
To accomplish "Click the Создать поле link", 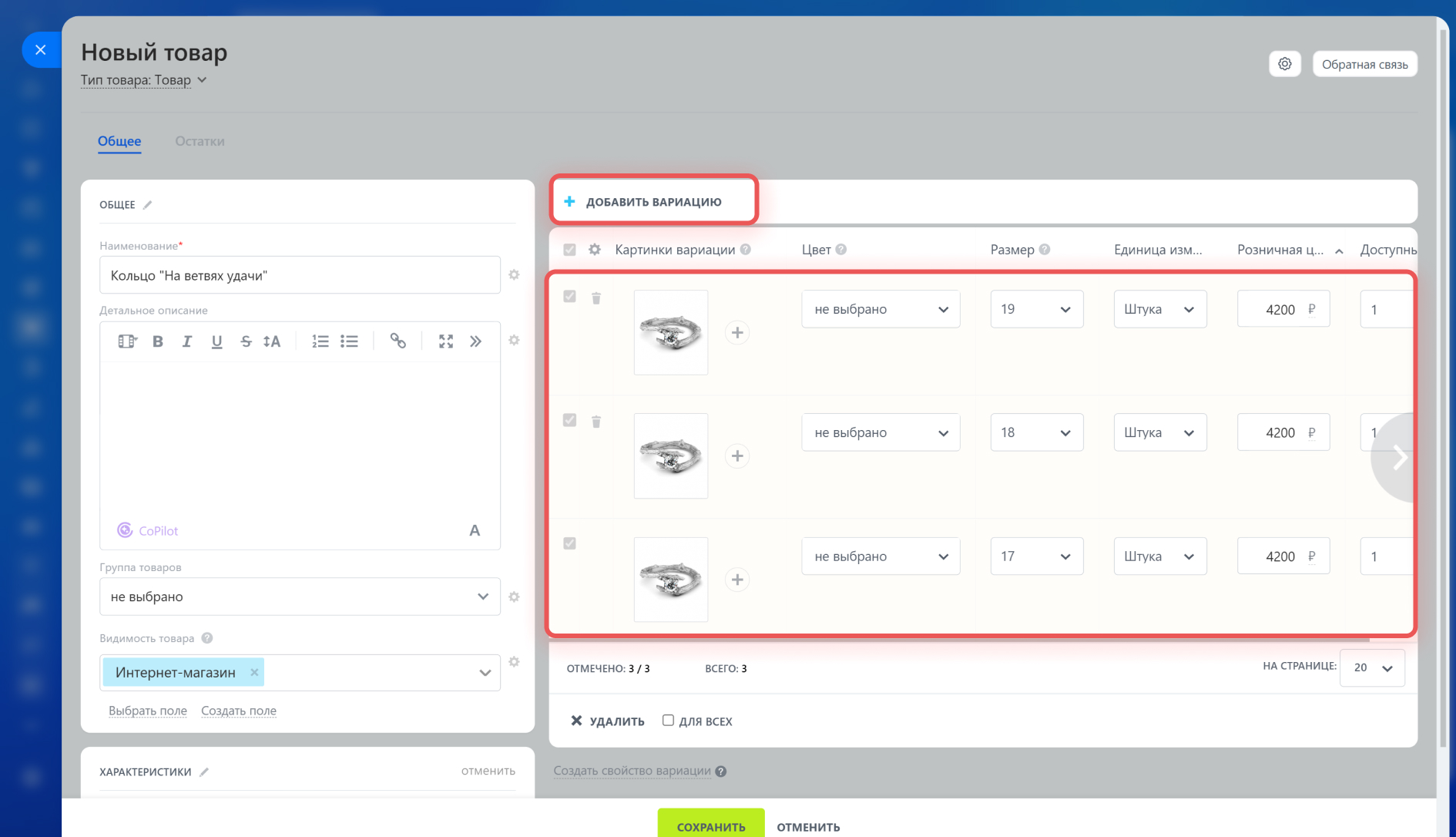I will (239, 711).
